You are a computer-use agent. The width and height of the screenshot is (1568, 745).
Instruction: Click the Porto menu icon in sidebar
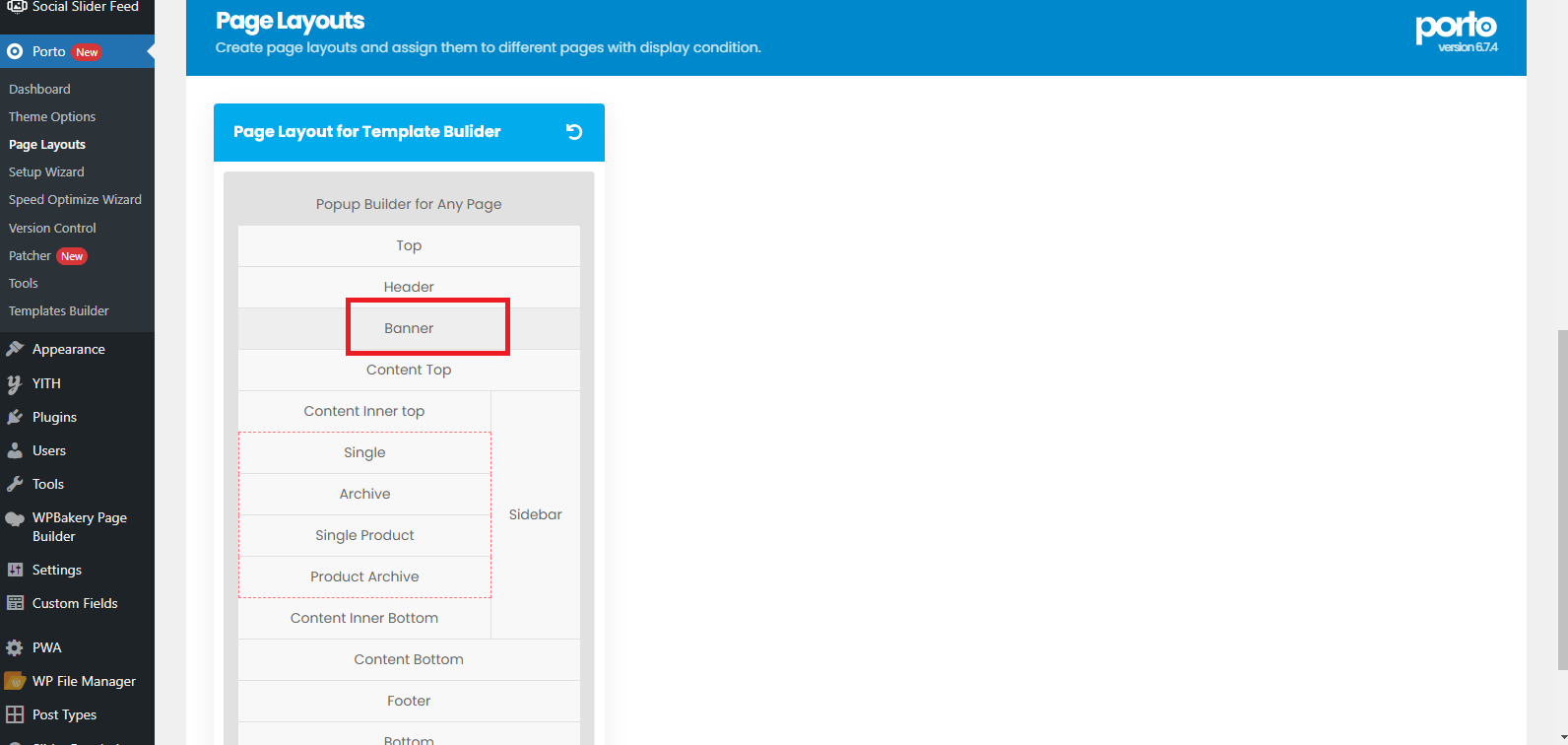[x=15, y=51]
